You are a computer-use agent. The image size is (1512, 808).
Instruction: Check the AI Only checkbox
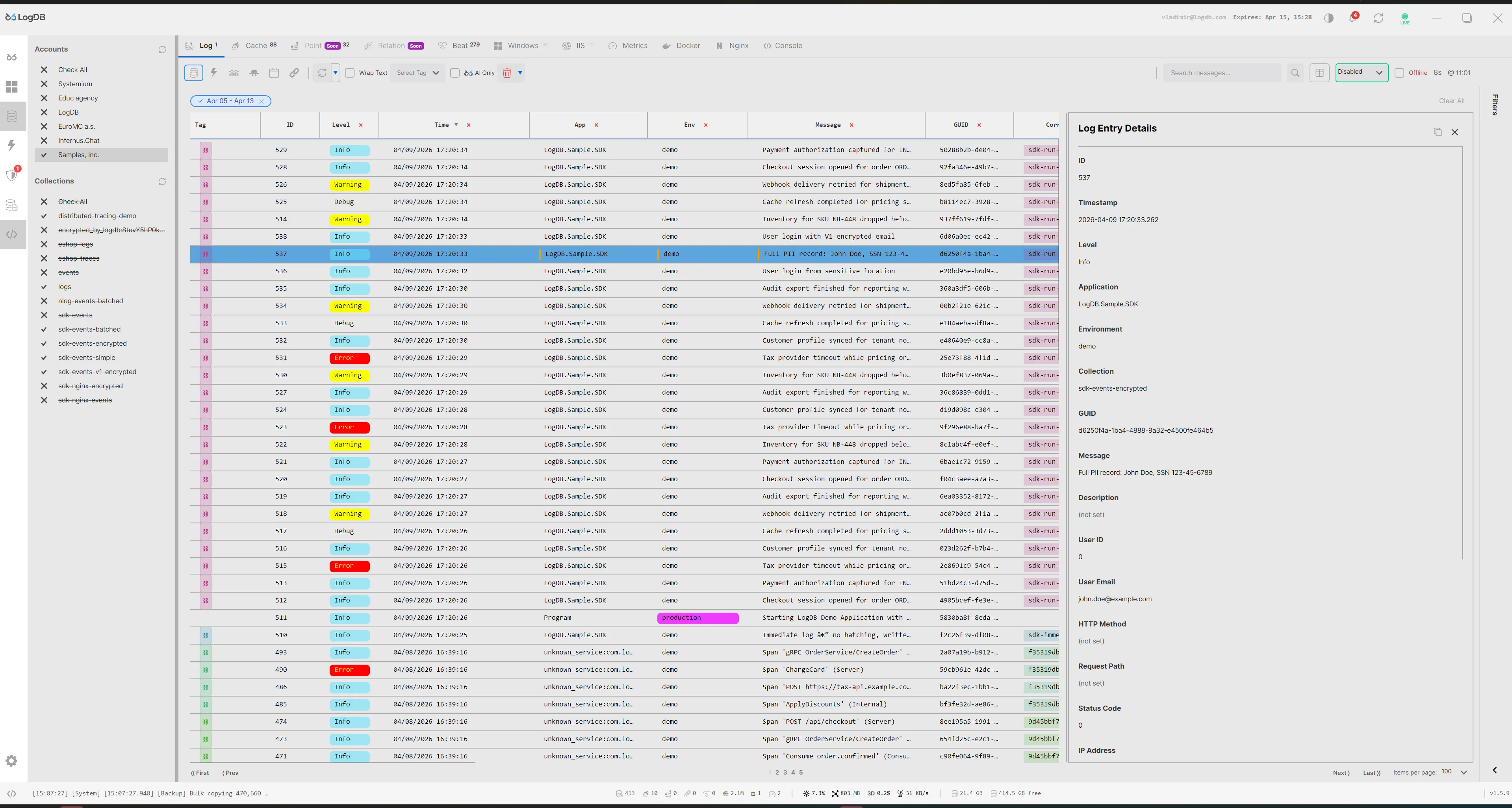point(455,73)
